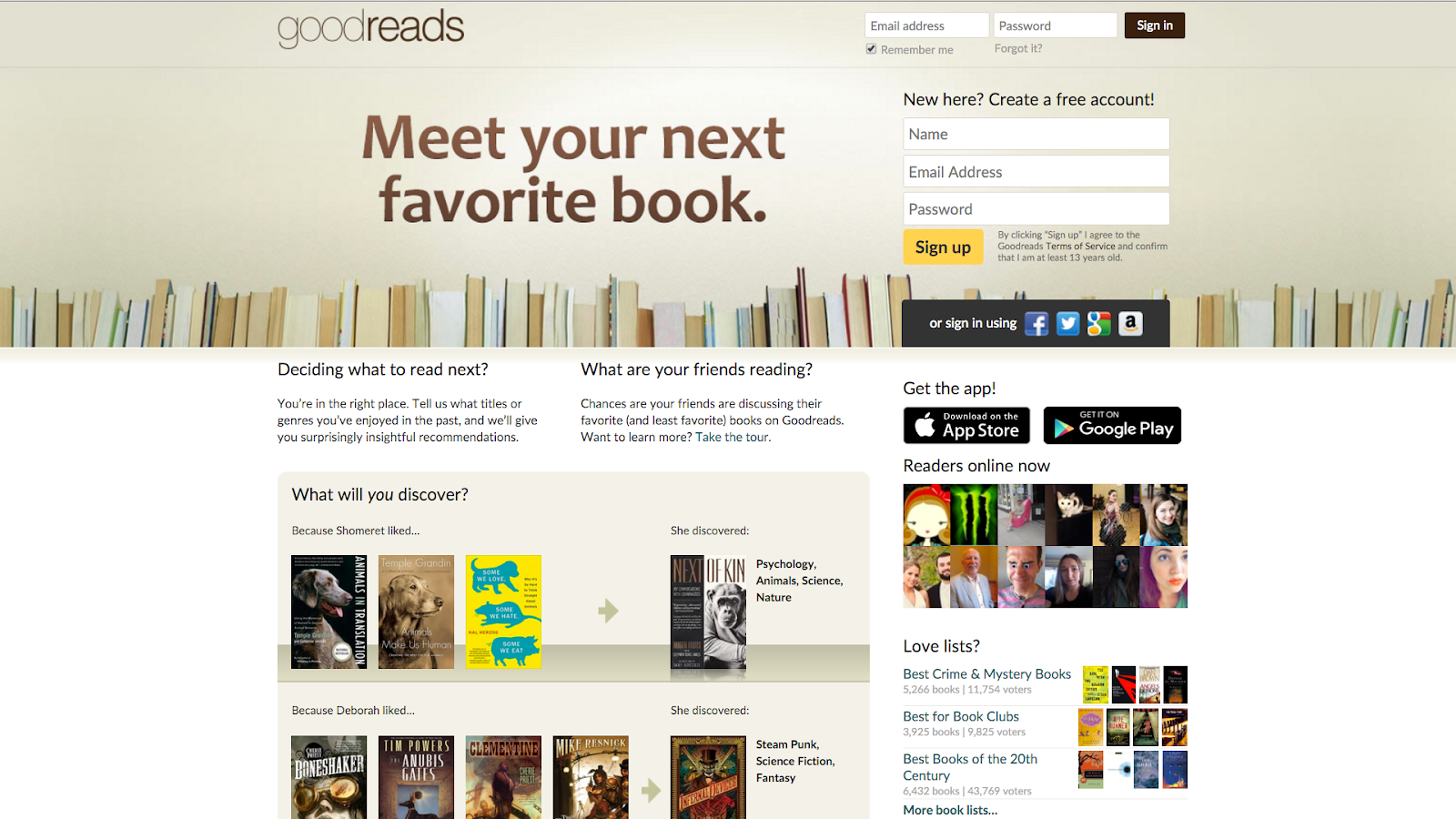Follow the Take the tour link
The height and width of the screenshot is (819, 1456).
[733, 437]
